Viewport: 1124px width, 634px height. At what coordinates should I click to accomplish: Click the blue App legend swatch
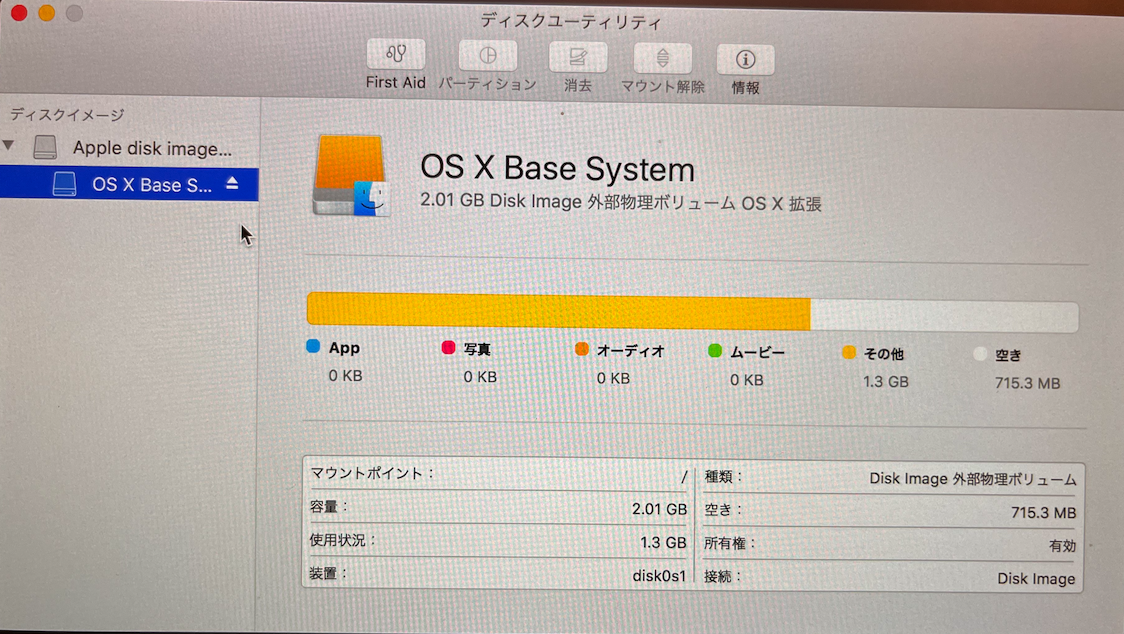313,346
